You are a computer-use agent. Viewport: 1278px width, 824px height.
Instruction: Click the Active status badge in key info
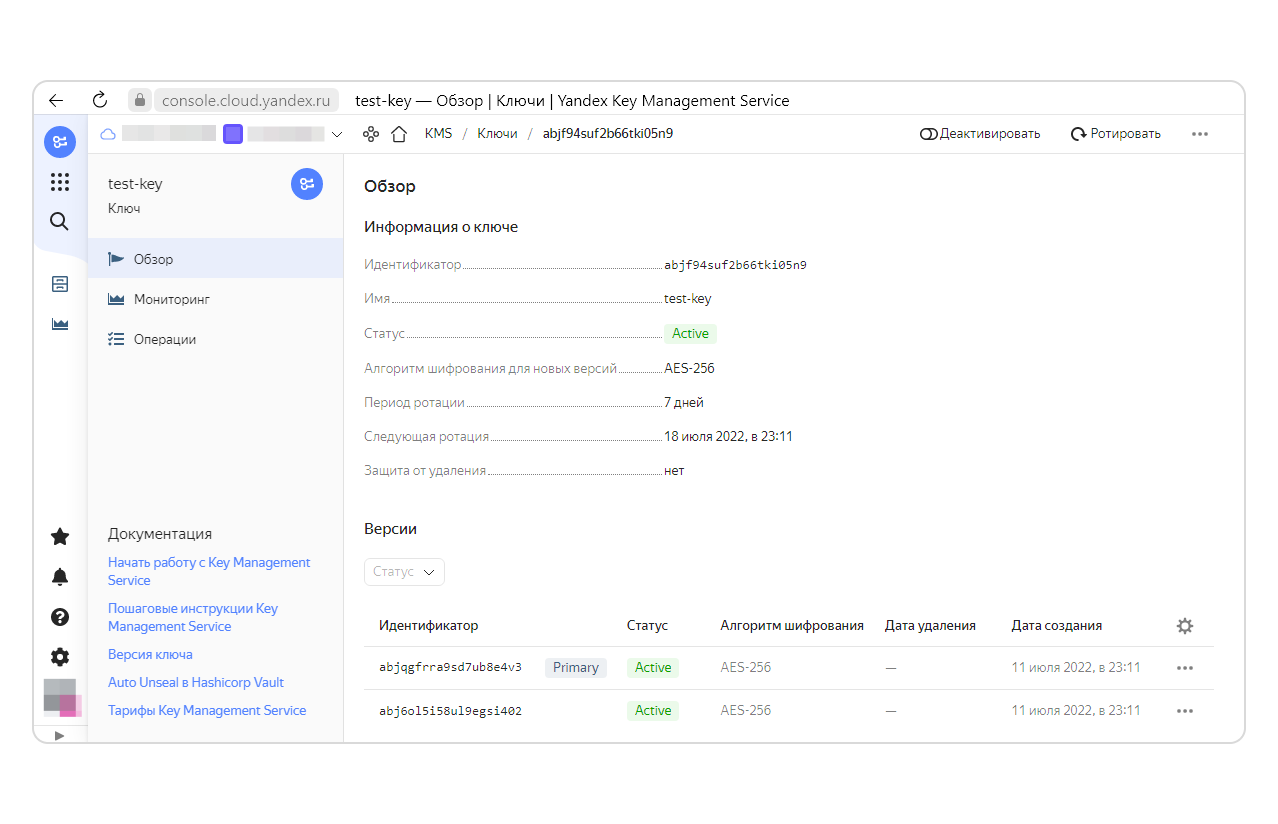point(690,333)
